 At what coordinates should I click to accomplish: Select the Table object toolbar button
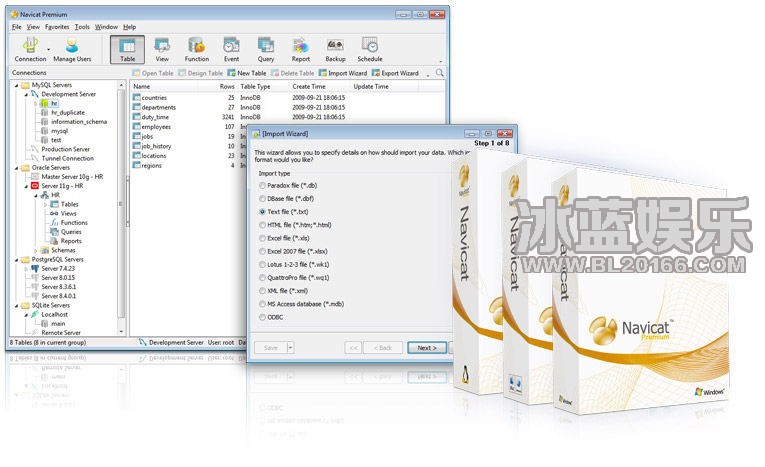[x=127, y=49]
